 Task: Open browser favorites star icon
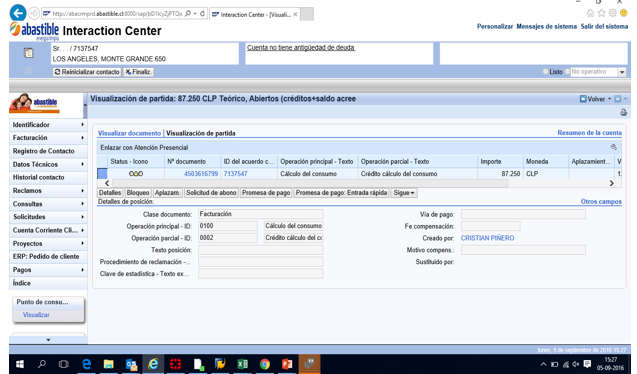click(602, 13)
